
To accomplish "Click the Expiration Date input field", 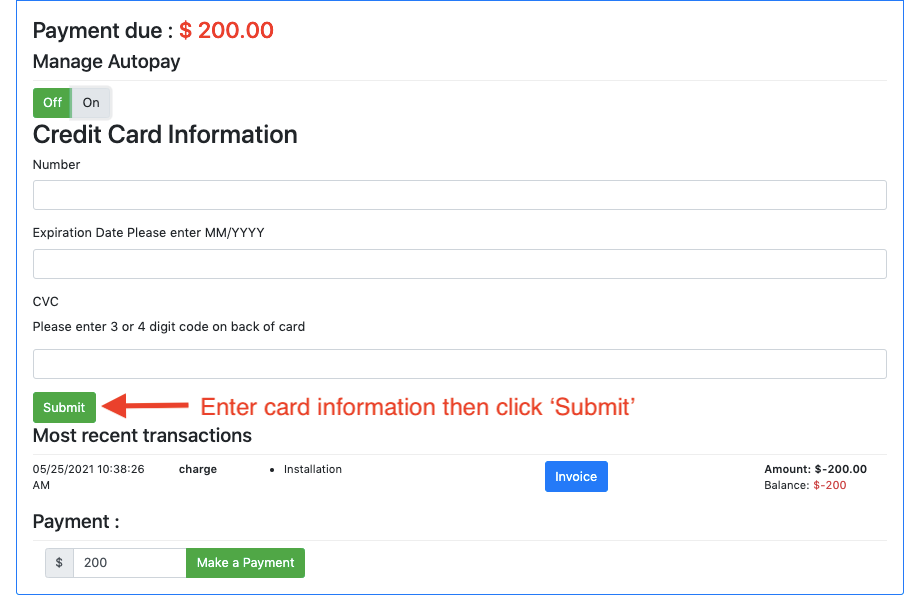I will click(x=459, y=264).
